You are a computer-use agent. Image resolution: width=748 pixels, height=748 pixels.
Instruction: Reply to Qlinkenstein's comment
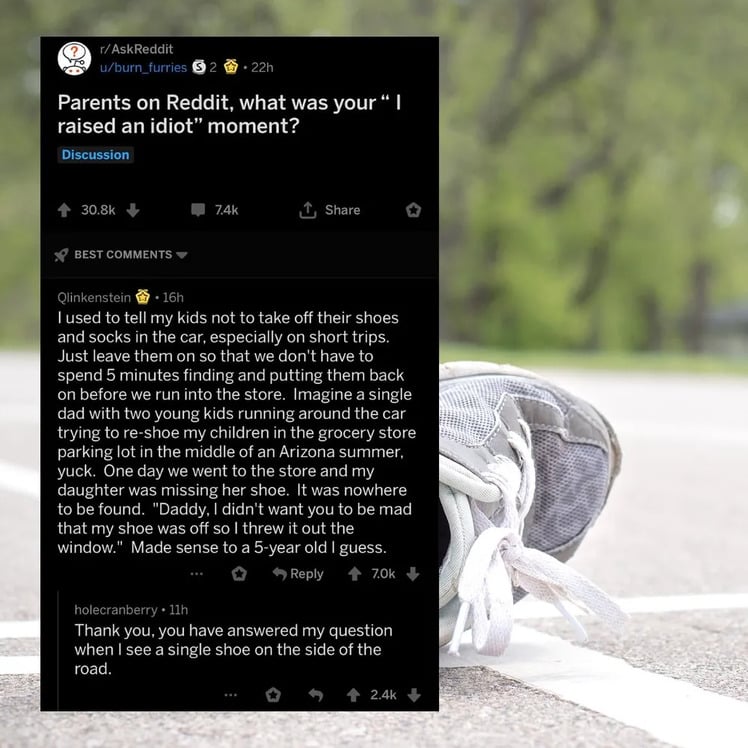[x=298, y=574]
